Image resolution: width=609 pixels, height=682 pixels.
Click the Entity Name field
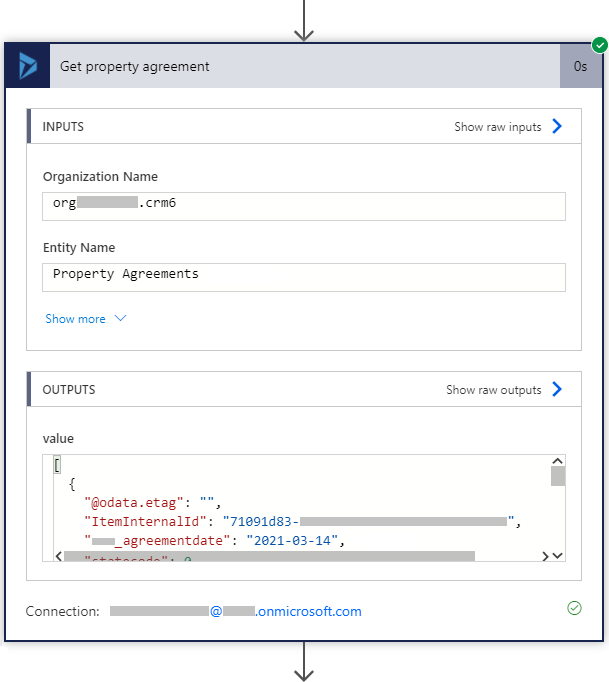[x=304, y=277]
